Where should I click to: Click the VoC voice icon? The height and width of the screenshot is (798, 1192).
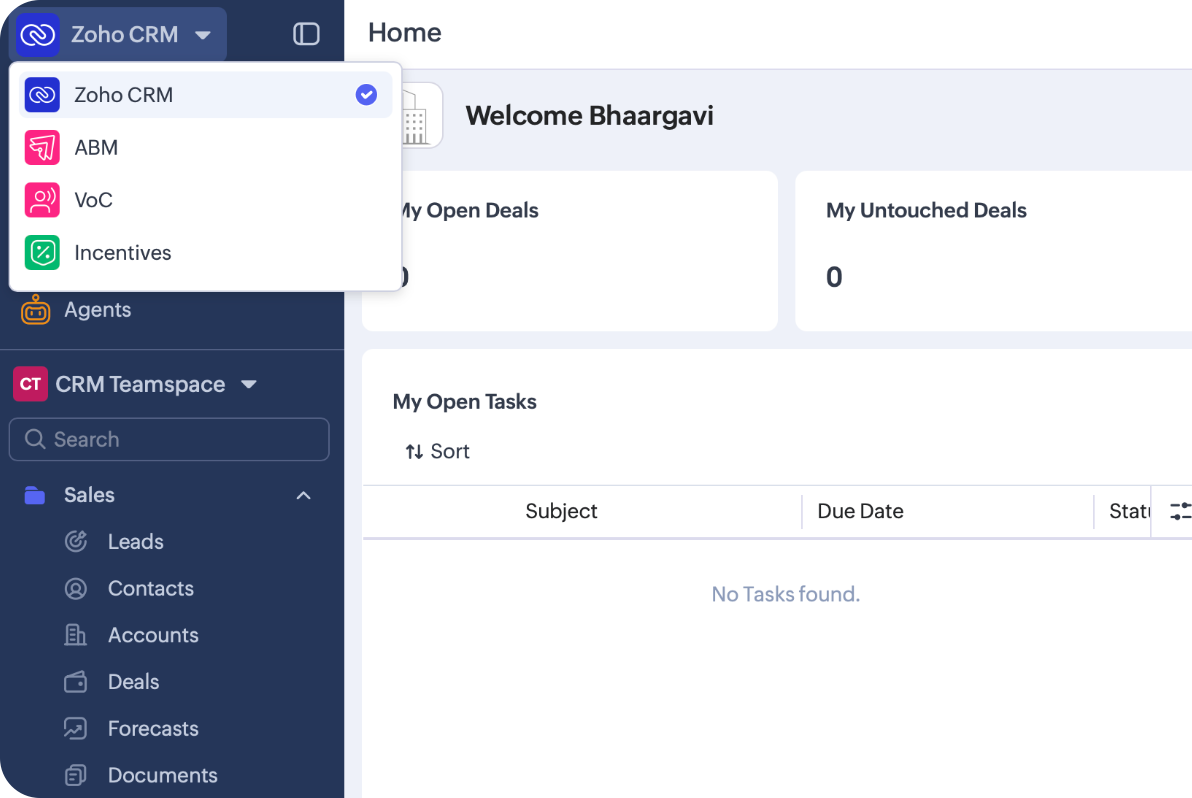pyautogui.click(x=42, y=200)
